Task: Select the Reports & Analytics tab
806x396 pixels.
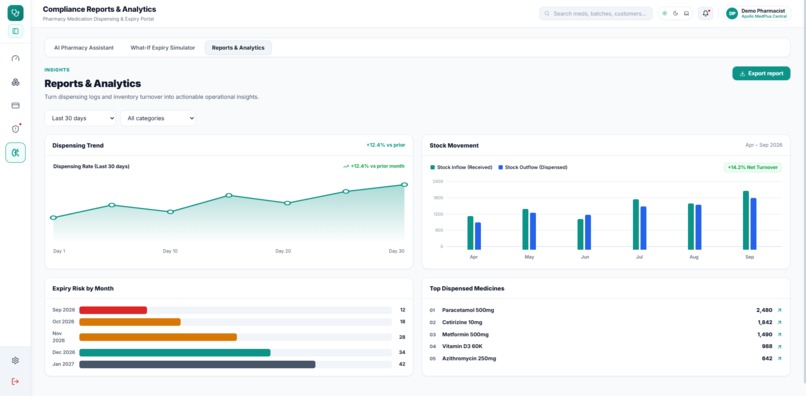Action: coord(238,48)
